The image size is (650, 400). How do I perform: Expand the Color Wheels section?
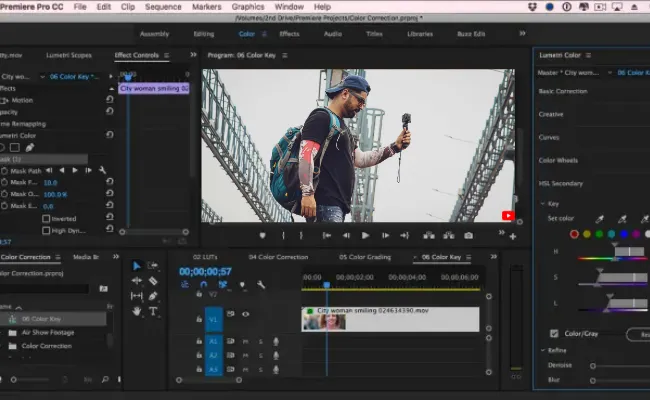(x=558, y=160)
